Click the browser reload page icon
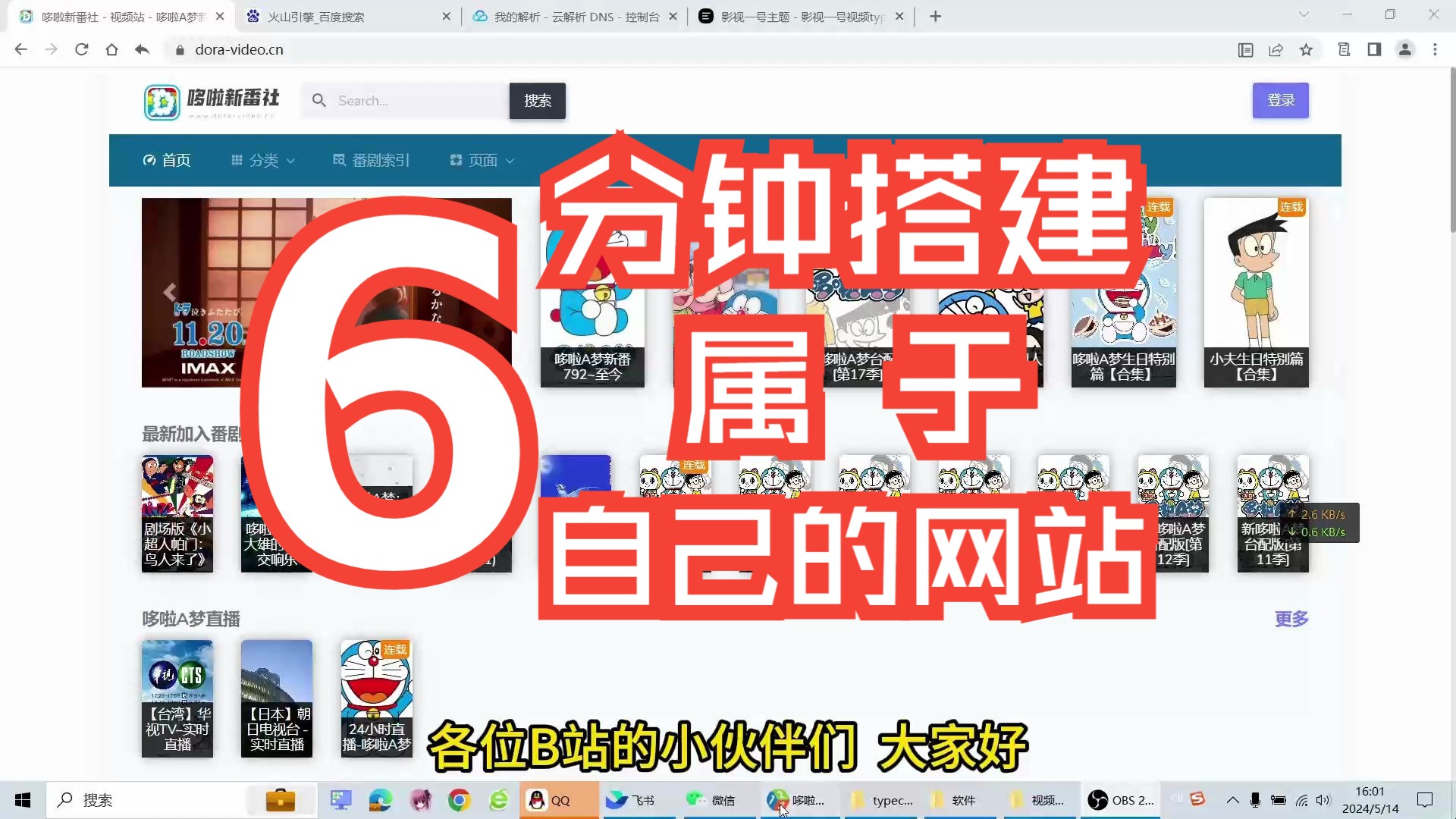1456x819 pixels. 81,49
